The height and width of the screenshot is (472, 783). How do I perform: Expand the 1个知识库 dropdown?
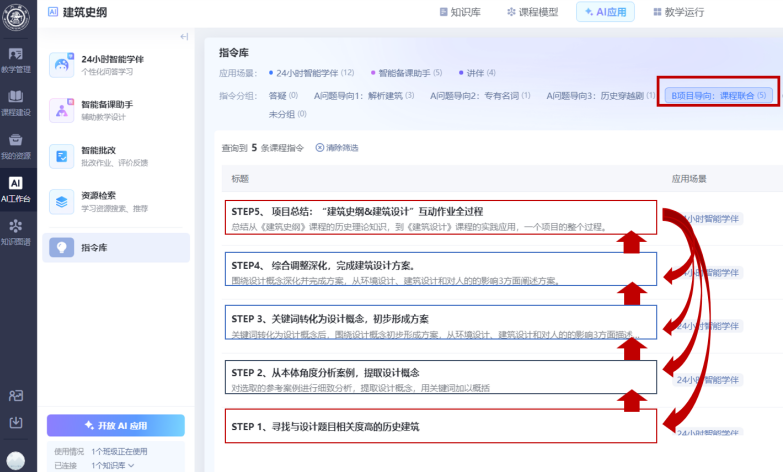click(113, 465)
